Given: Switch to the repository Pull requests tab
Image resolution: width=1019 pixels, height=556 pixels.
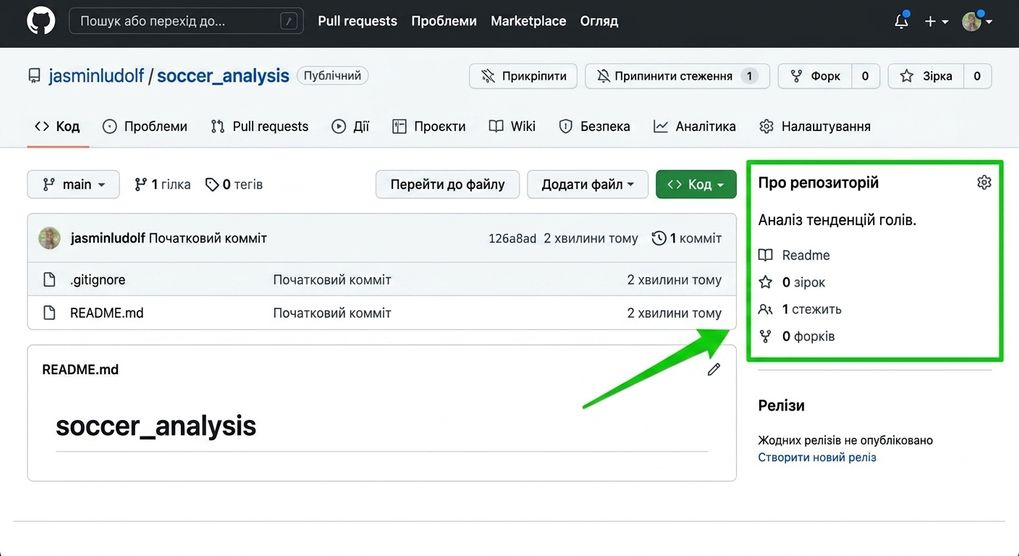Looking at the screenshot, I should (259, 126).
